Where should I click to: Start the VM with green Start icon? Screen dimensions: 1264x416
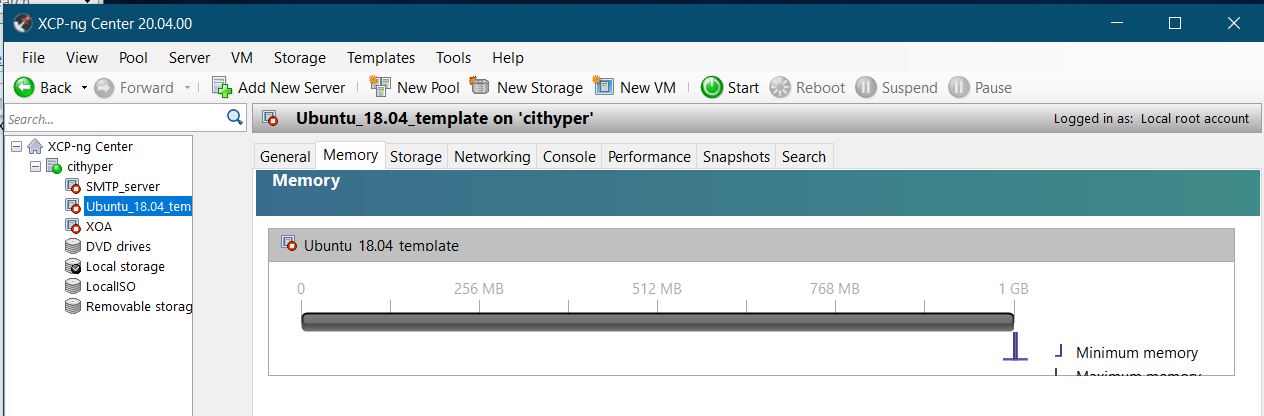tap(712, 87)
